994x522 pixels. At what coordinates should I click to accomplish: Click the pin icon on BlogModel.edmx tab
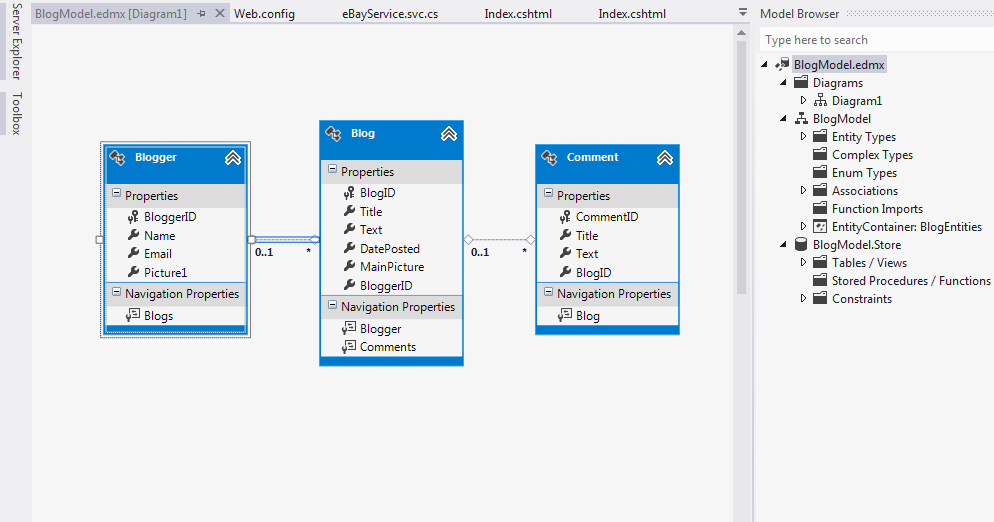click(201, 13)
